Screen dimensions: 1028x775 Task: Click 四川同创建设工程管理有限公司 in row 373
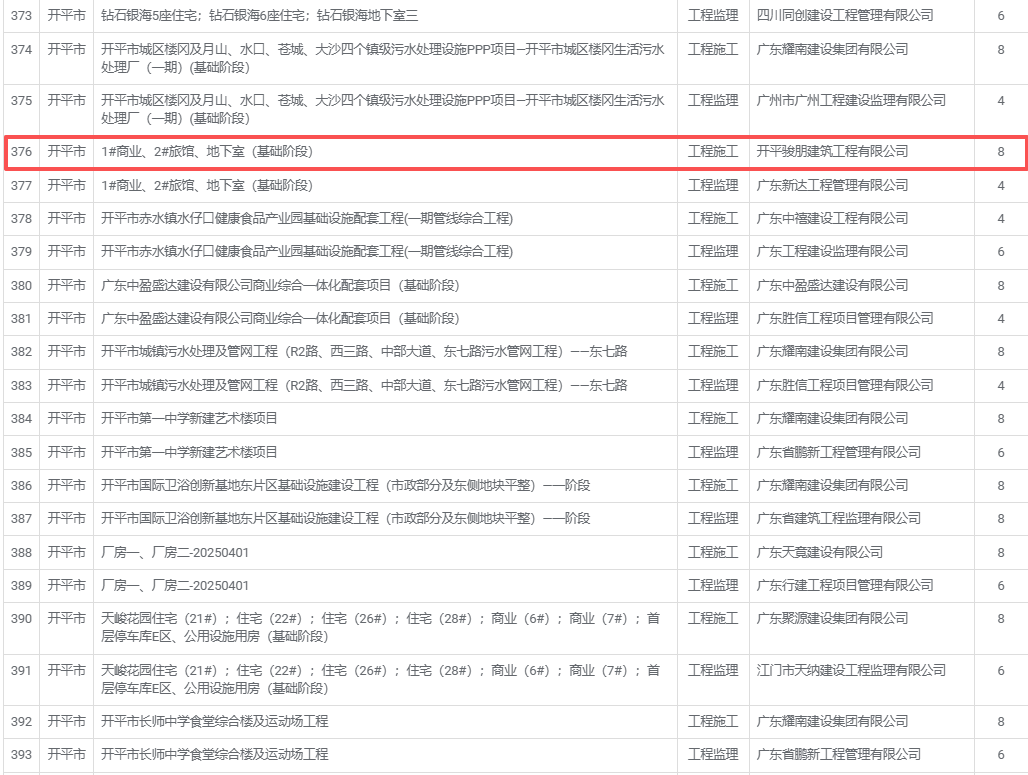point(845,16)
